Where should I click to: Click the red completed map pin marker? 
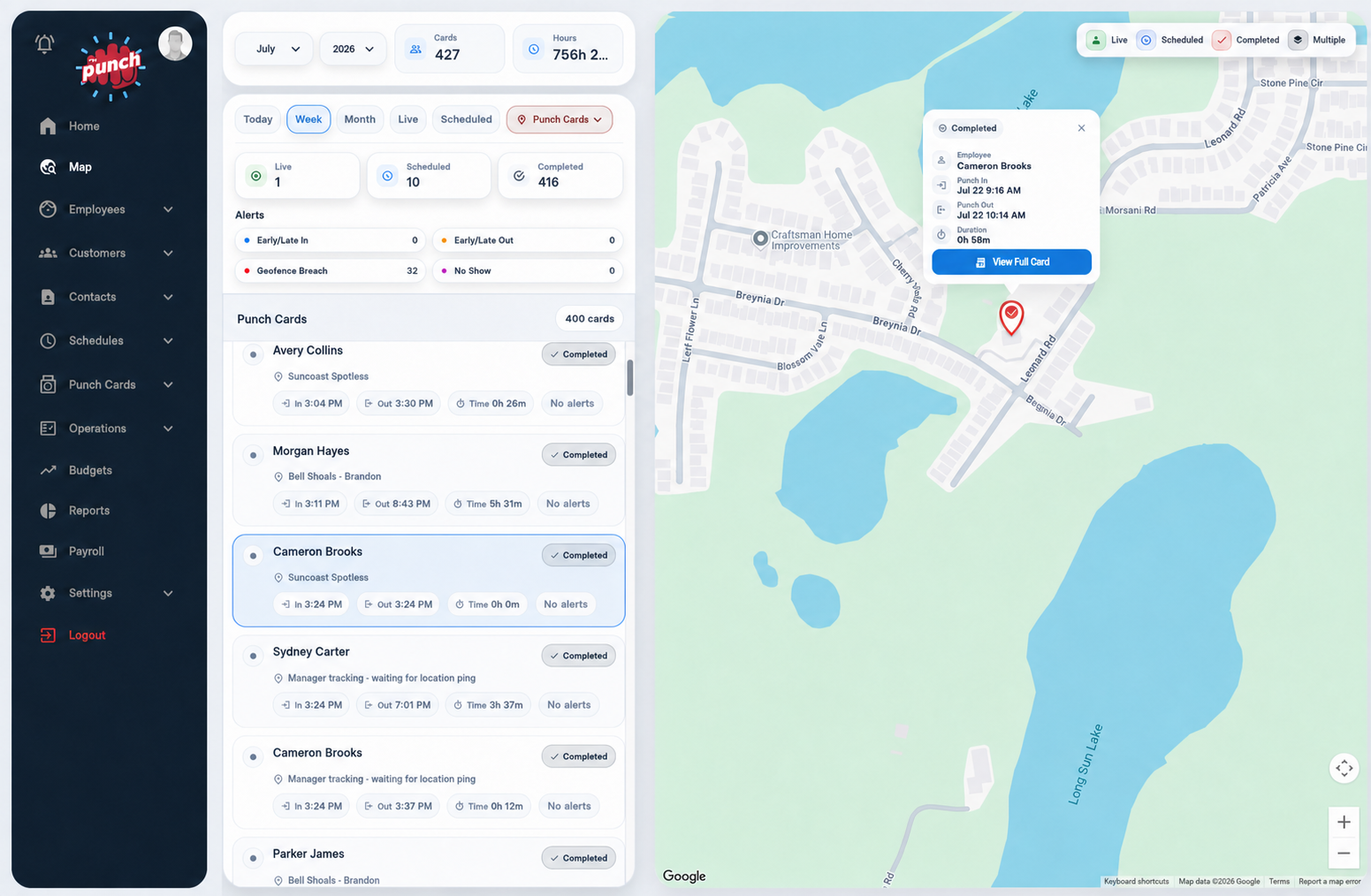click(1011, 317)
